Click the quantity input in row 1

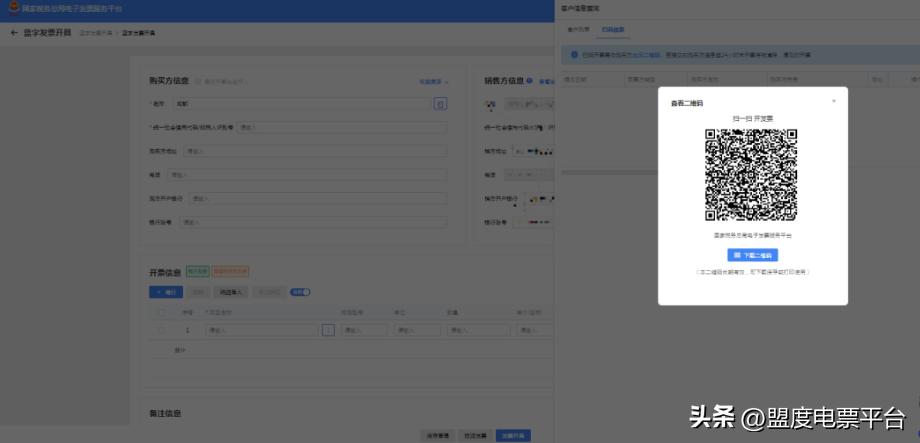tap(479, 330)
